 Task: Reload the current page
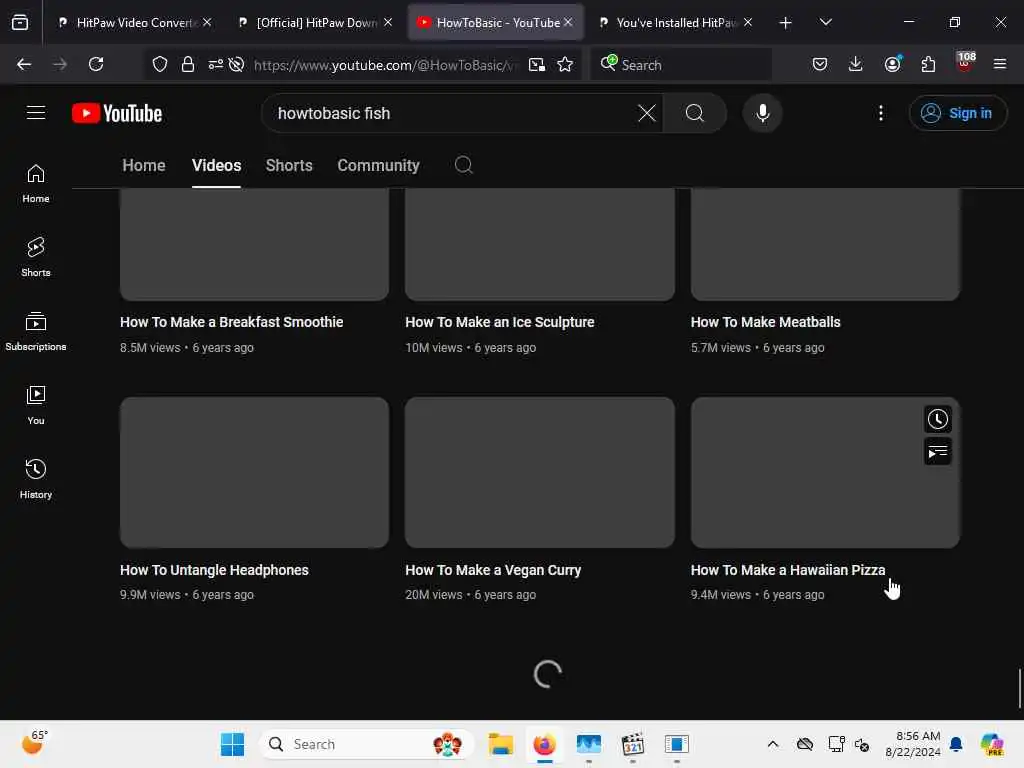tap(96, 64)
